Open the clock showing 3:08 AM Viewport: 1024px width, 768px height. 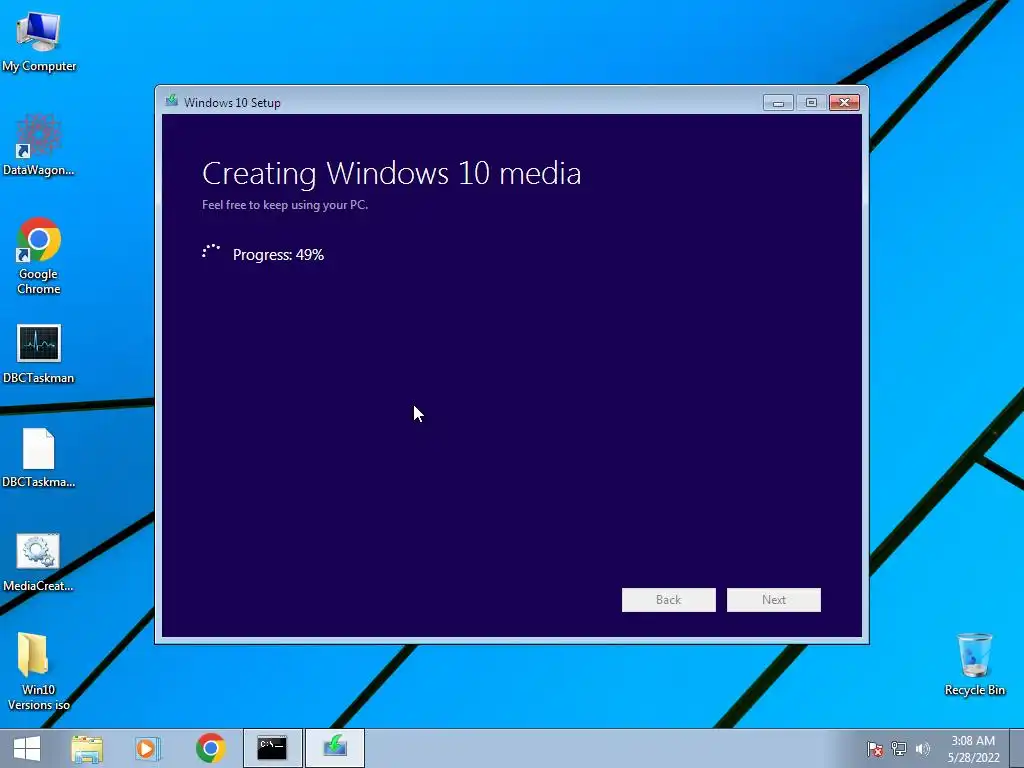point(973,749)
